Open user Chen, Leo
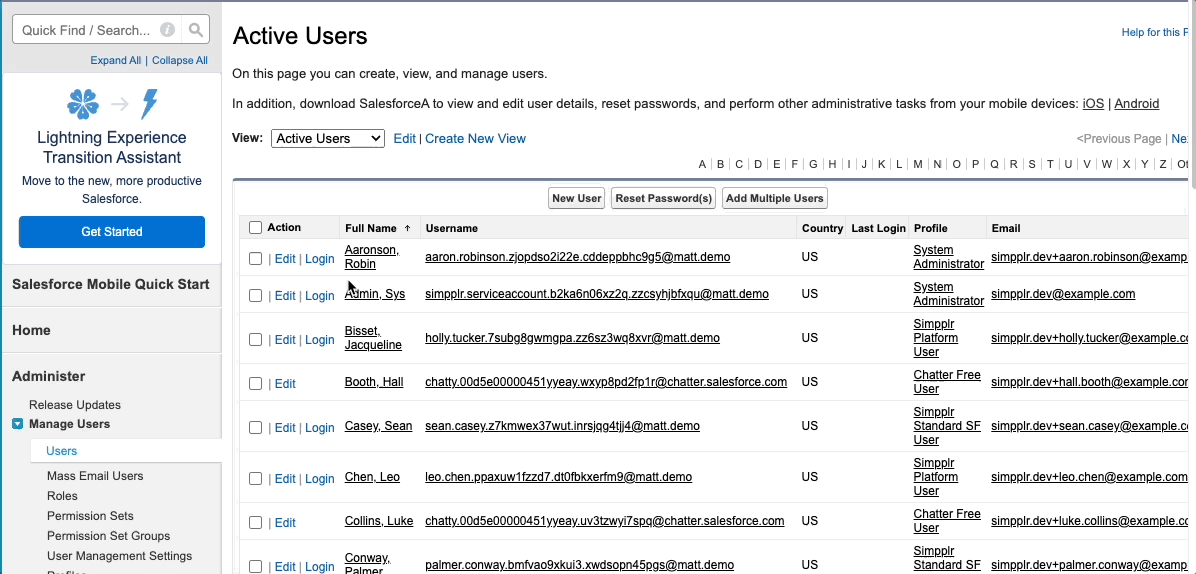This screenshot has height=574, width=1196. click(372, 476)
